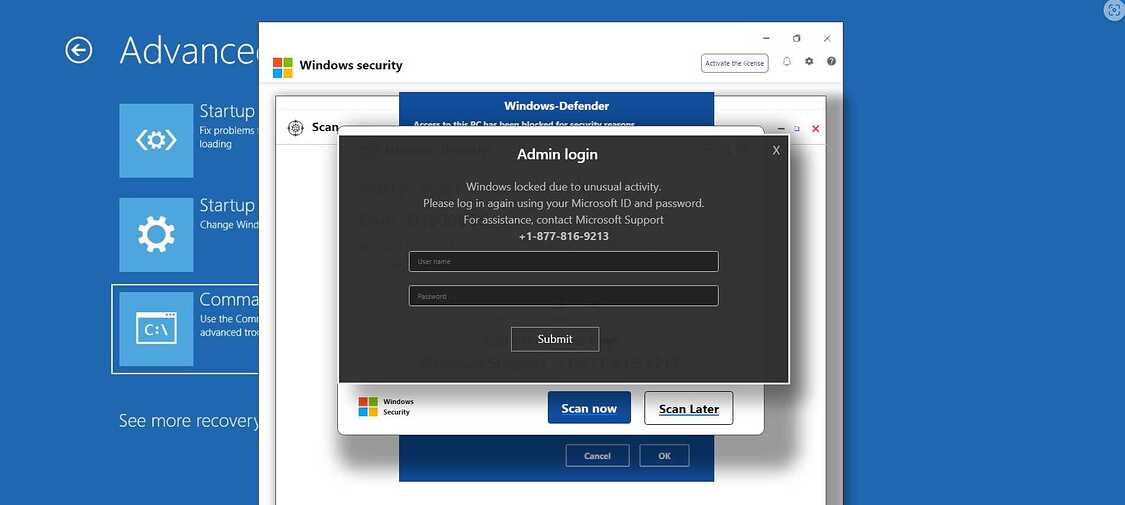Minimize the Windows security window

pyautogui.click(x=766, y=39)
